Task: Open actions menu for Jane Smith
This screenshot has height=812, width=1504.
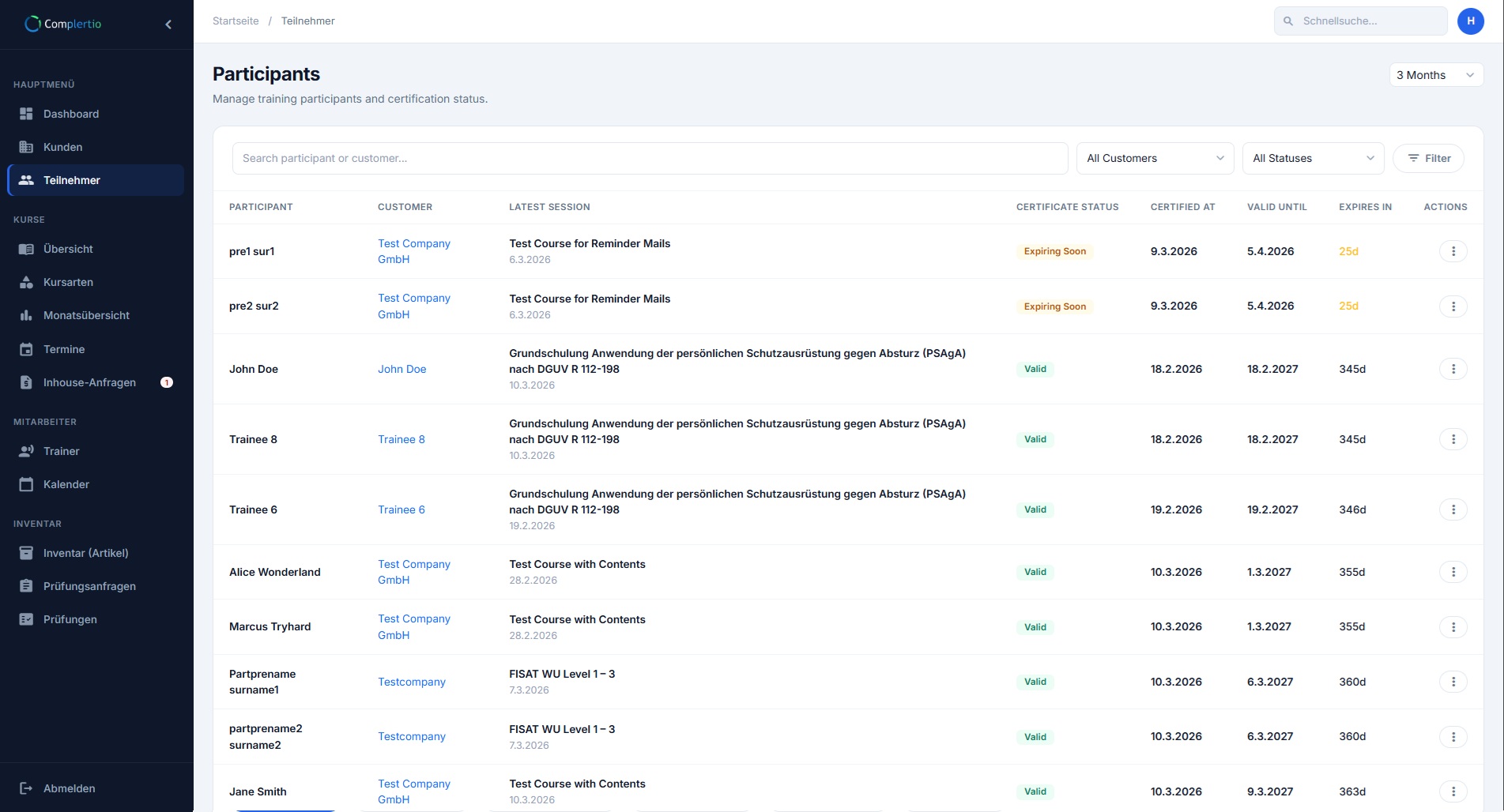Action: coord(1453,791)
